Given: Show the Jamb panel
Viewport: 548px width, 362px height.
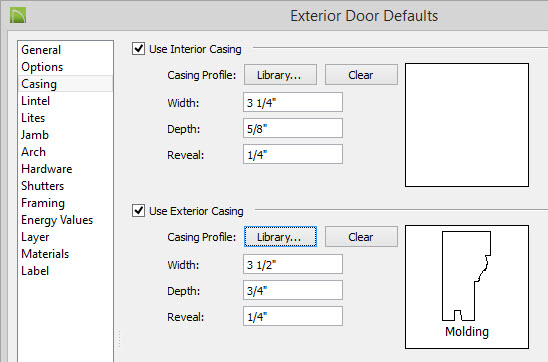Looking at the screenshot, I should coord(65,135).
